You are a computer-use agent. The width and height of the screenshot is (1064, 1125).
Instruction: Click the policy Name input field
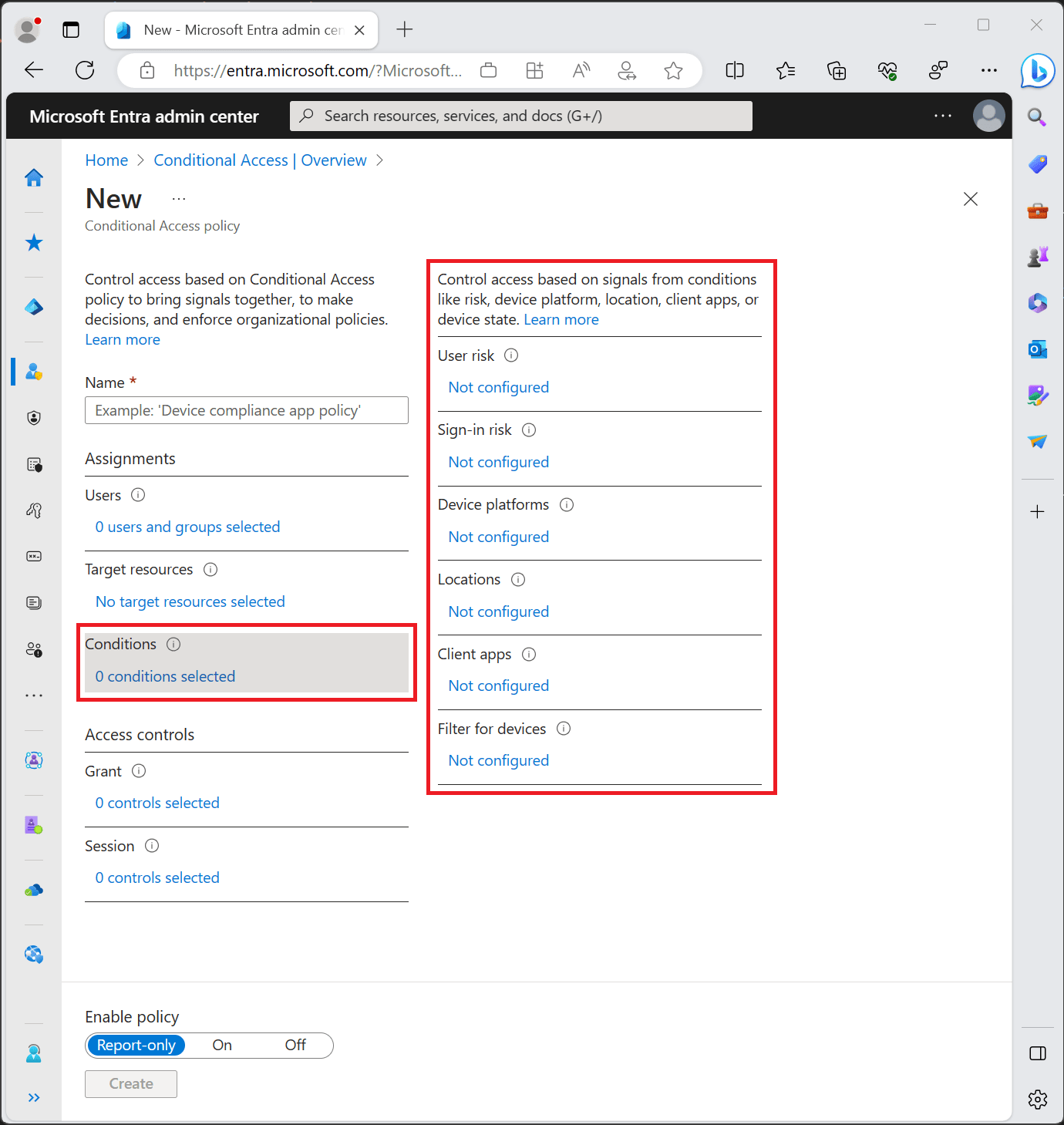246,409
